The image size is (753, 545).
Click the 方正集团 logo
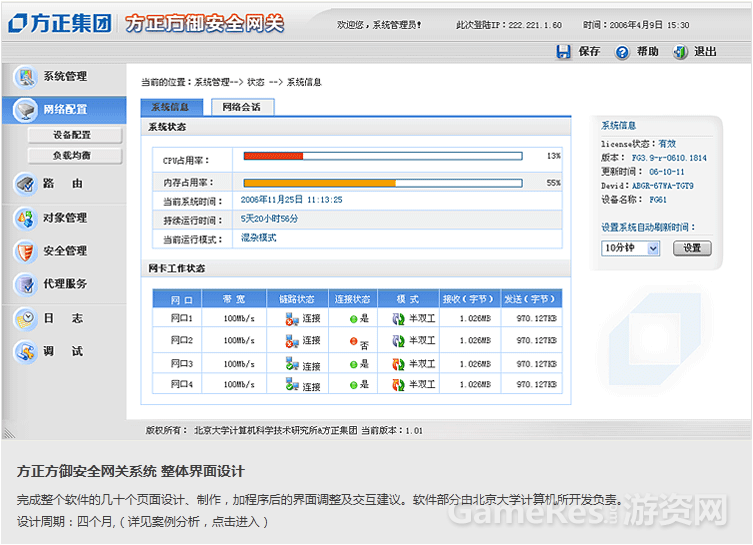click(61, 23)
